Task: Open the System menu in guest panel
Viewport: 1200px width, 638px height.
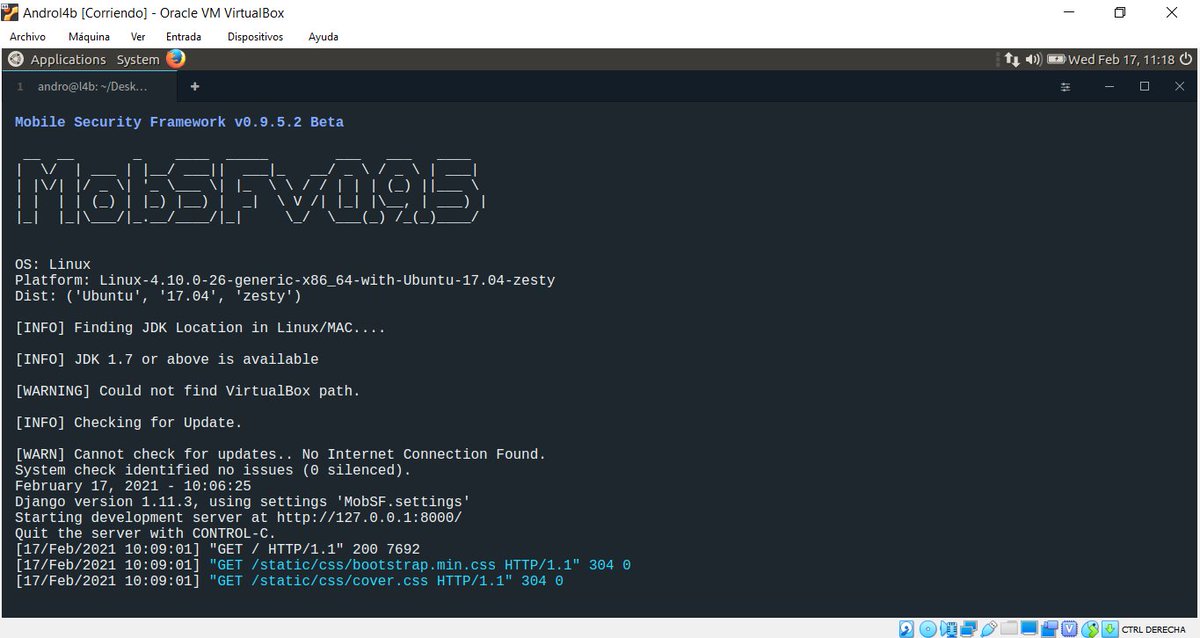Action: 138,60
